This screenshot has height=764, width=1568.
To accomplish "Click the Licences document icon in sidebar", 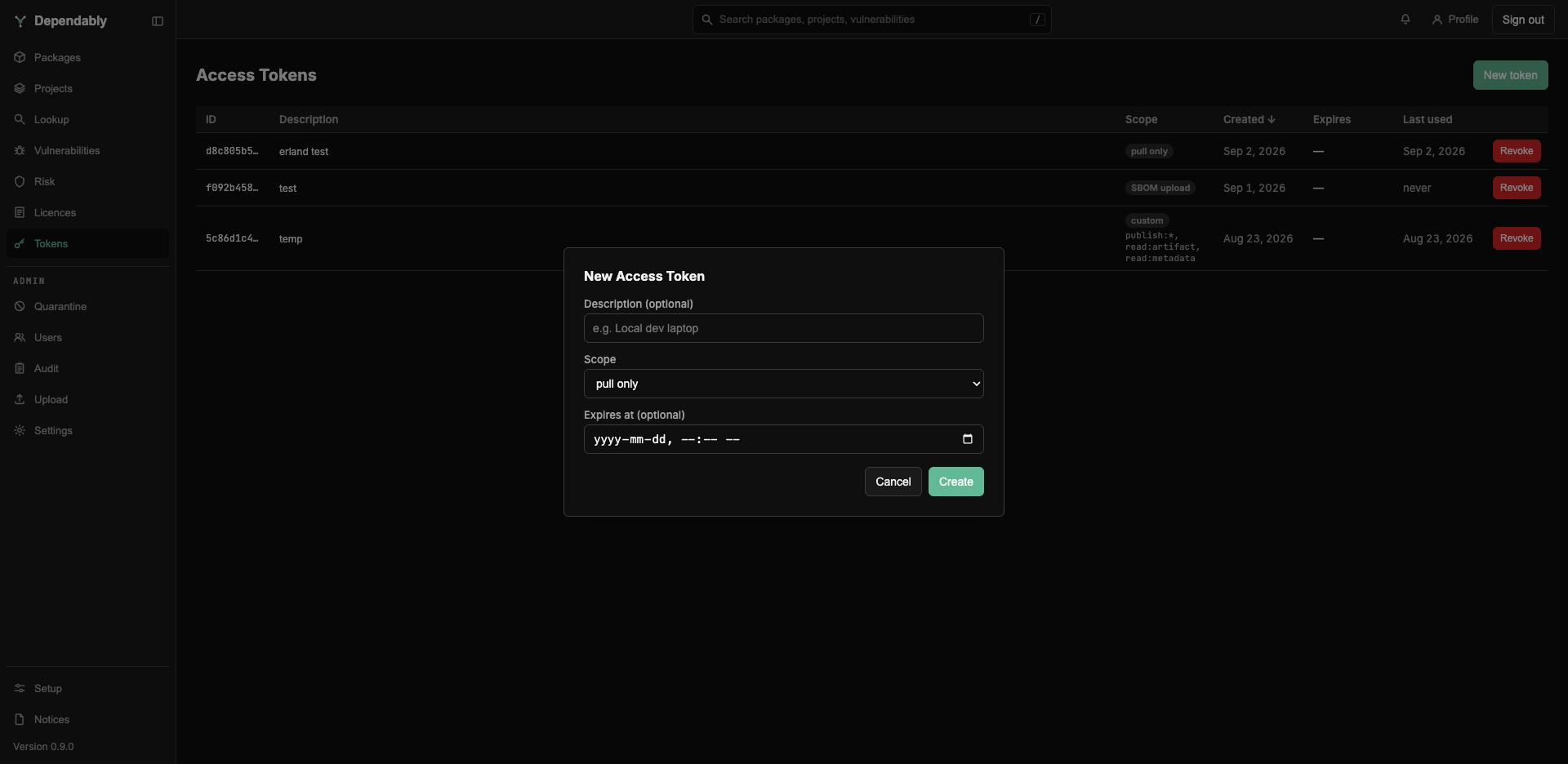I will point(20,213).
